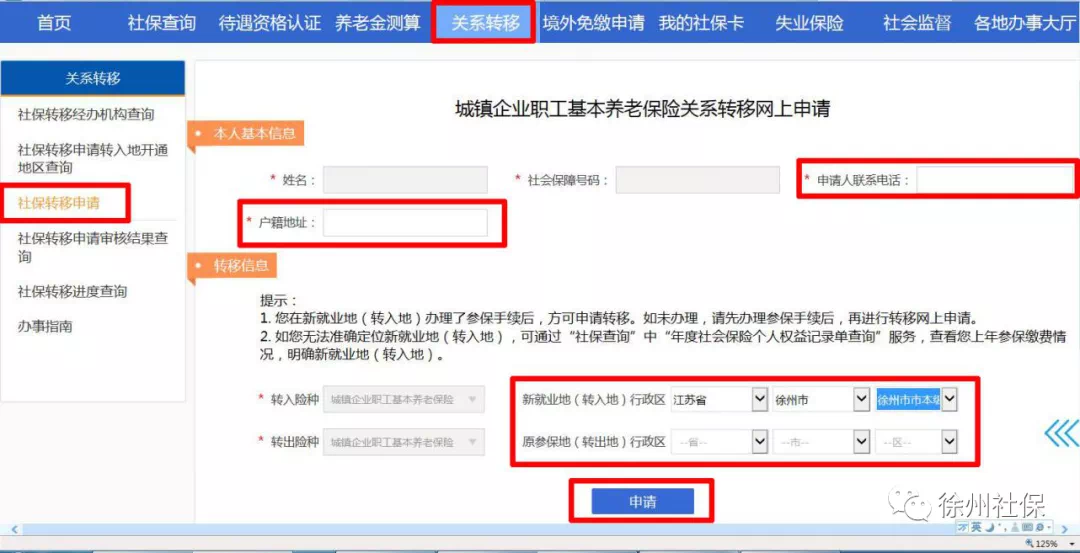1080x553 pixels.
Task: Go to the 养老金测算 tab
Action: point(377,23)
